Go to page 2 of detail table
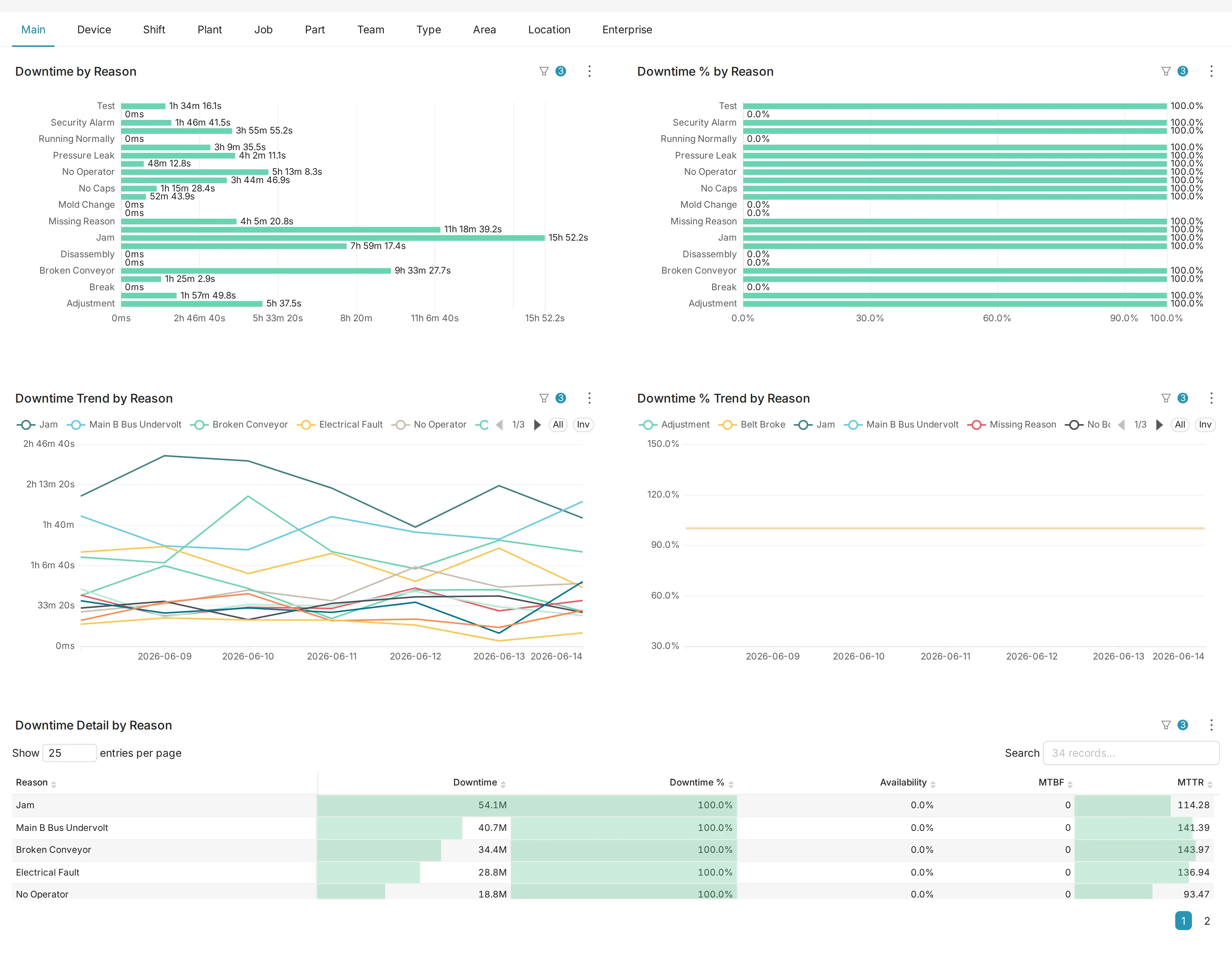Image resolution: width=1232 pixels, height=955 pixels. pos(1207,921)
